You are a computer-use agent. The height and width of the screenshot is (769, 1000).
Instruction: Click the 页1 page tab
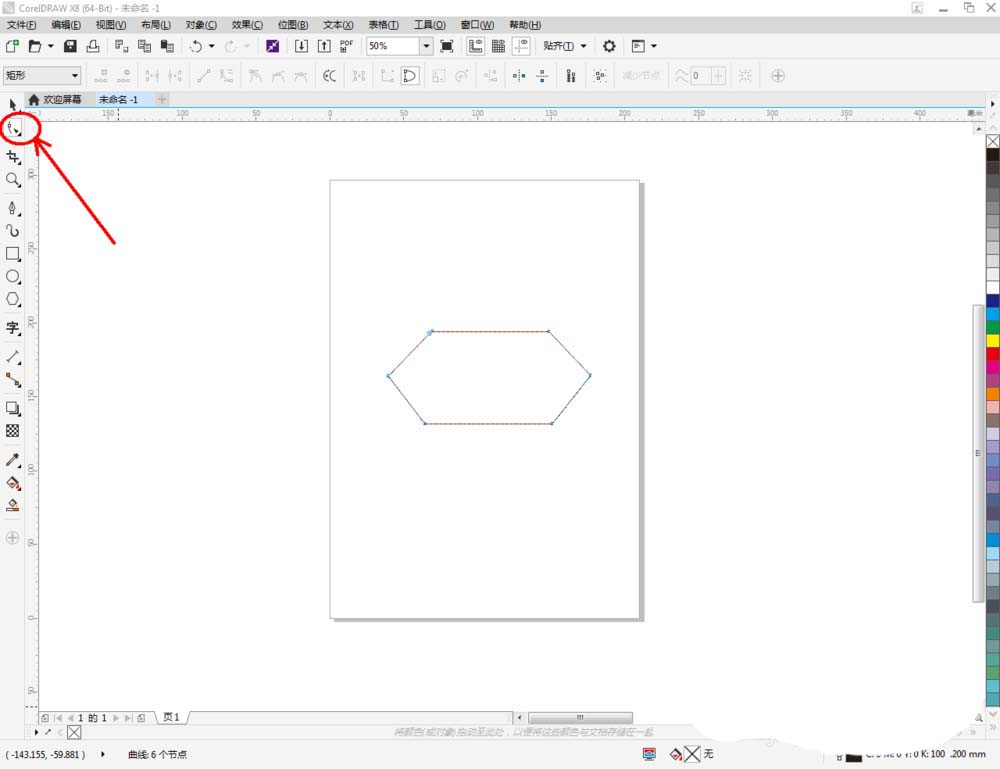pyautogui.click(x=171, y=718)
